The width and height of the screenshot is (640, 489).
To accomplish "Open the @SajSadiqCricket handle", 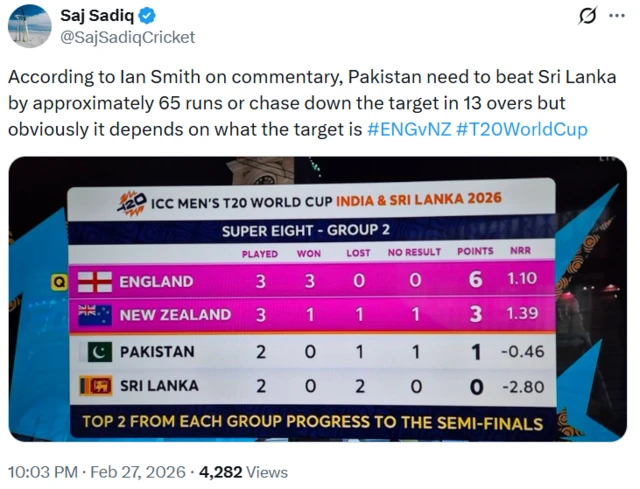I will click(128, 37).
